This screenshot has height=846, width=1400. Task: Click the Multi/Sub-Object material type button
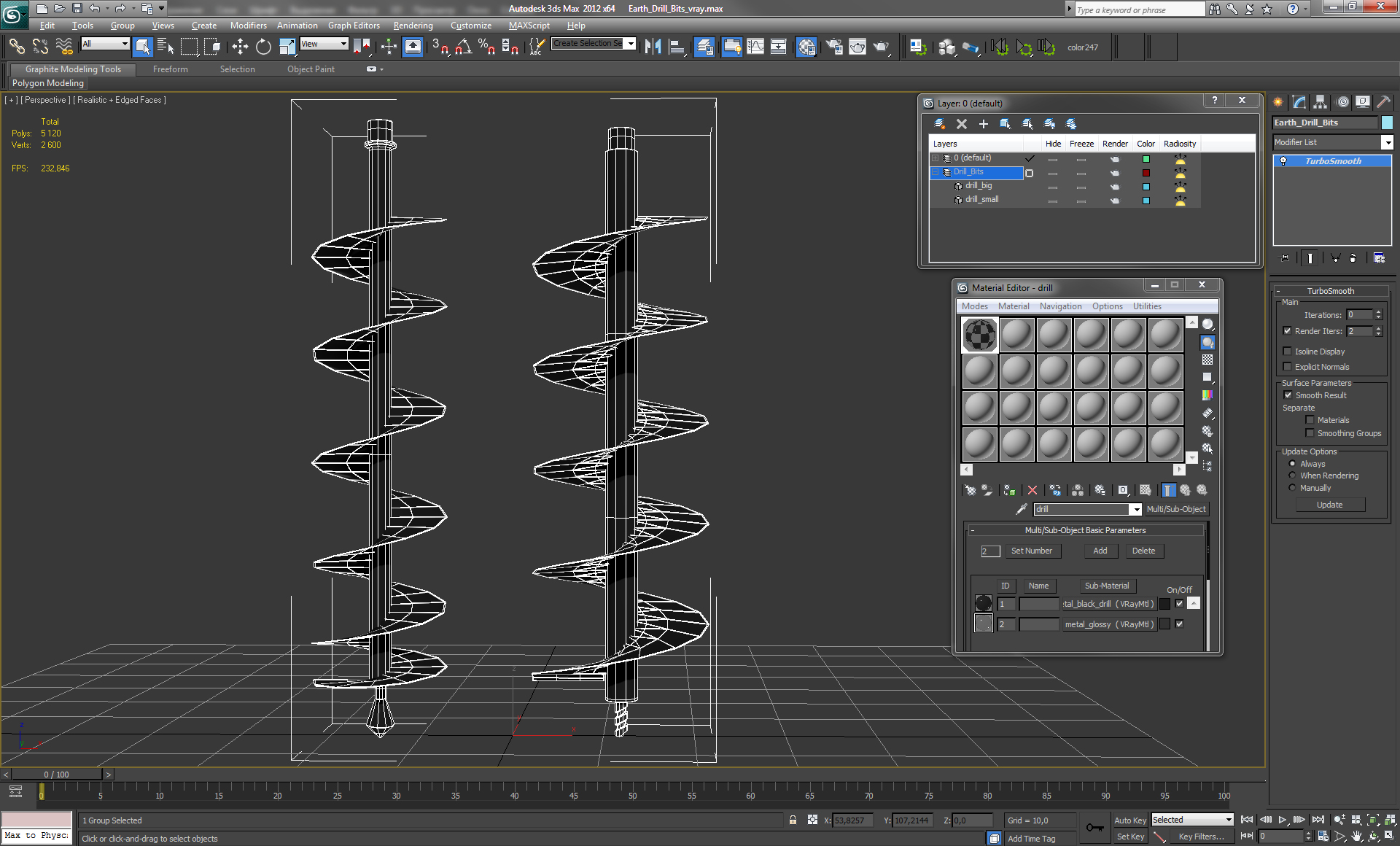tap(1176, 509)
